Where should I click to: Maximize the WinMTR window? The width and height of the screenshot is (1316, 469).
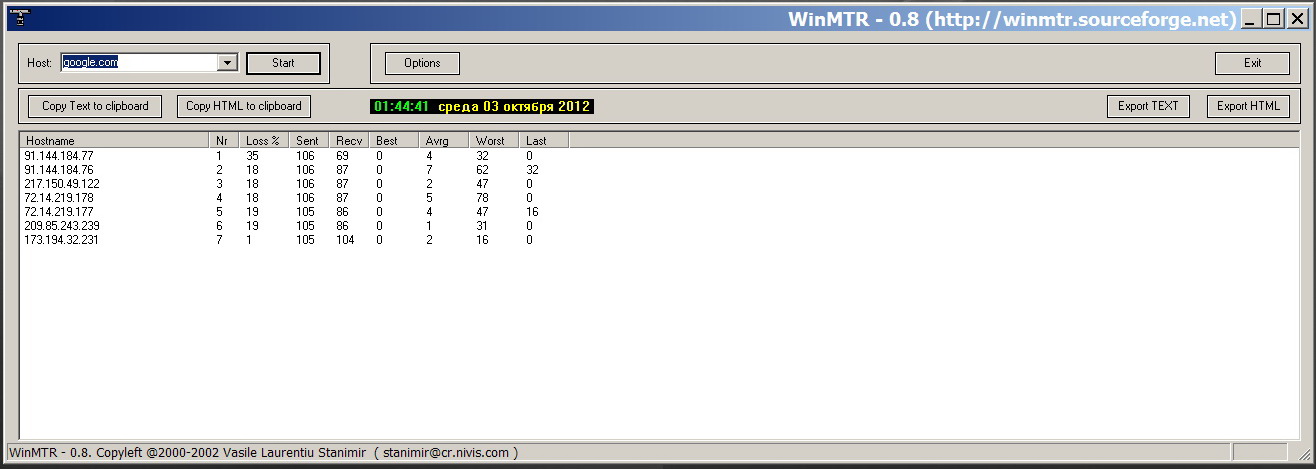[x=1273, y=18]
